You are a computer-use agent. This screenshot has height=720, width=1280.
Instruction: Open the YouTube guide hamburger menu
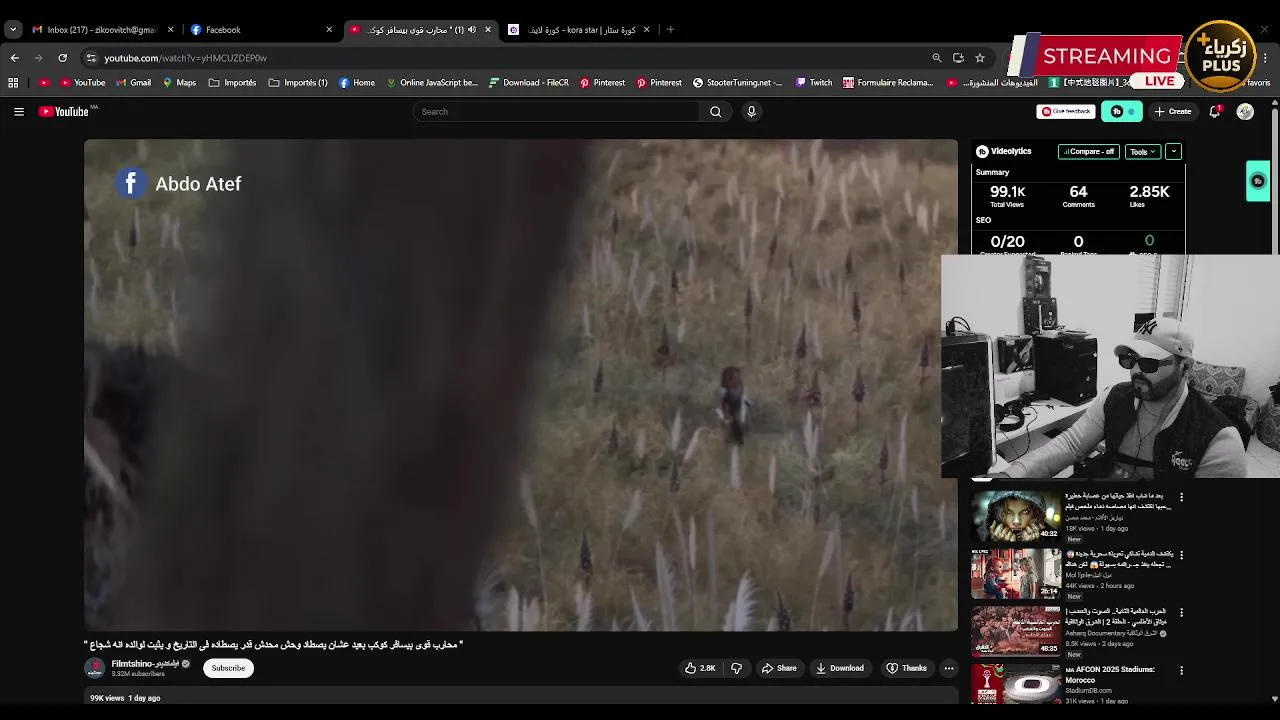[x=19, y=112]
